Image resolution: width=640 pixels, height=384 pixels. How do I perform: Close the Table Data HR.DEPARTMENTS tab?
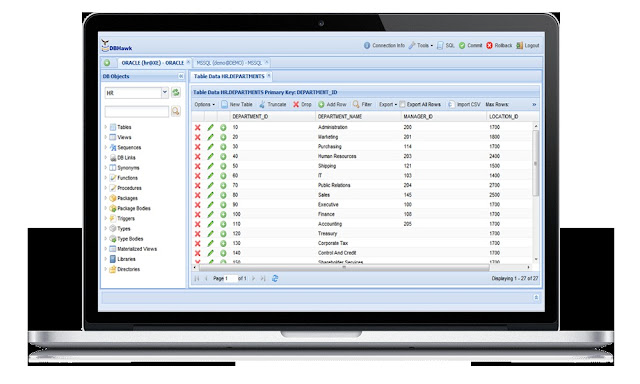tap(269, 75)
